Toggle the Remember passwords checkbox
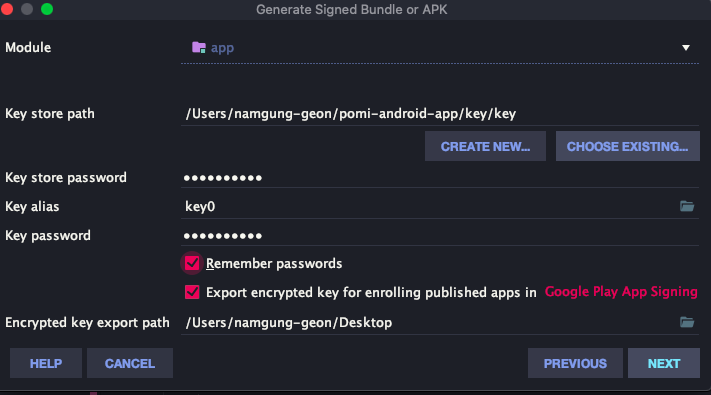711x395 pixels. (192, 263)
